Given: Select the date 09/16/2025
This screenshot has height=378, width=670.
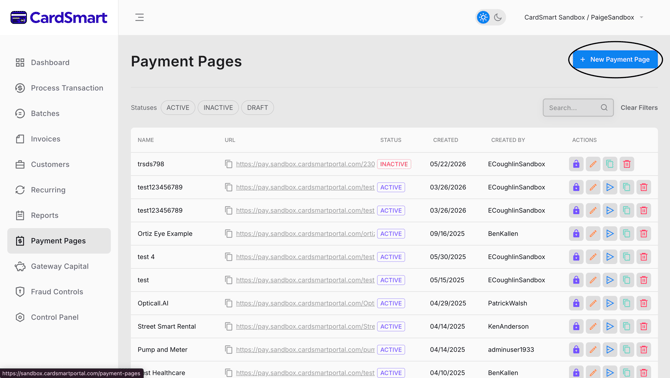Looking at the screenshot, I should pos(447,234).
